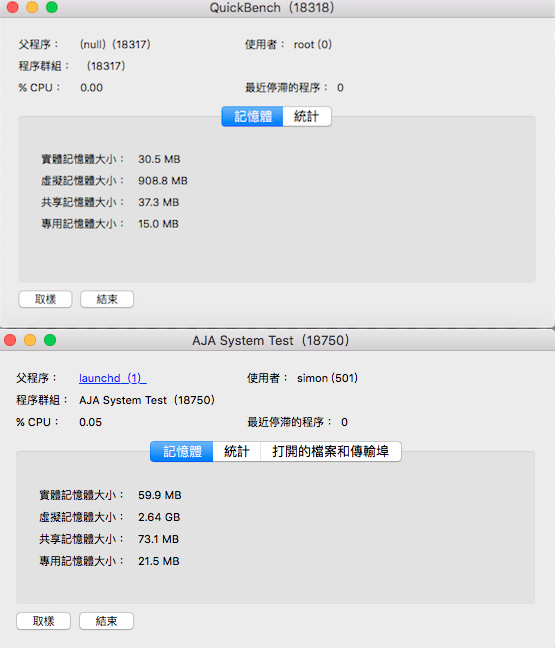The image size is (555, 648).
Task: Click the root (0) user value
Action: (313, 44)
